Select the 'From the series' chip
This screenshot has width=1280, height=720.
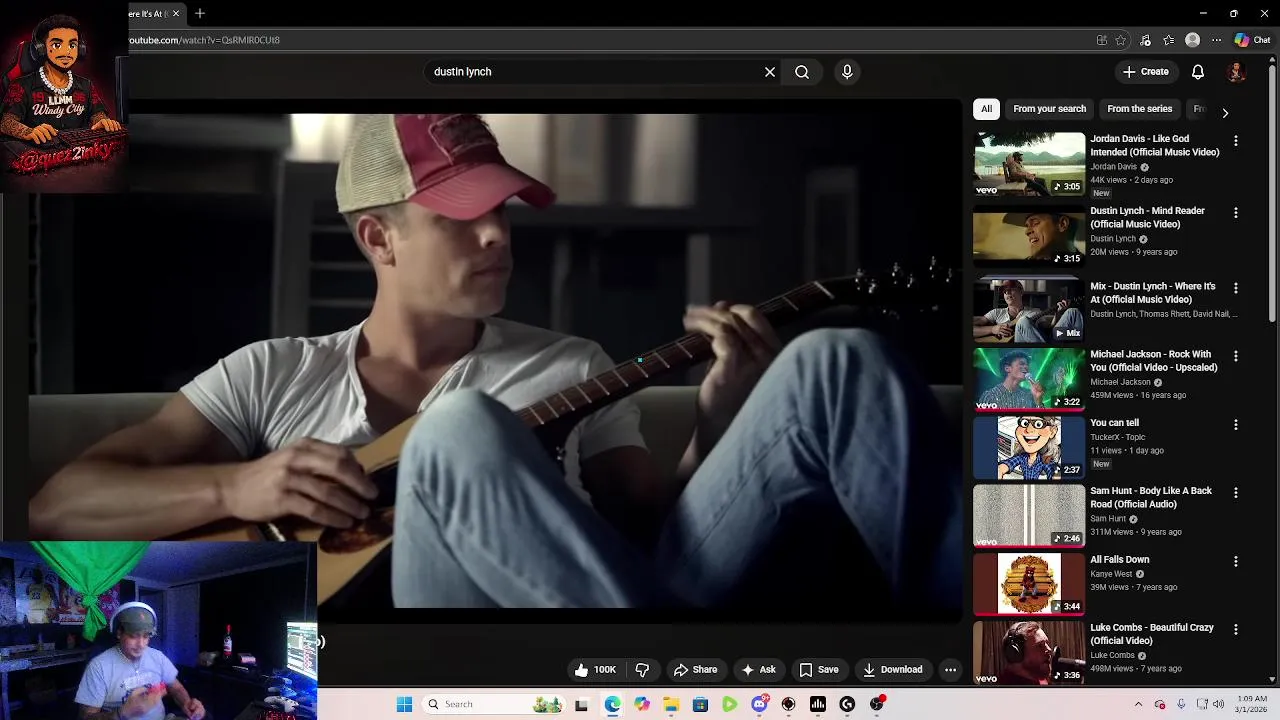1139,109
